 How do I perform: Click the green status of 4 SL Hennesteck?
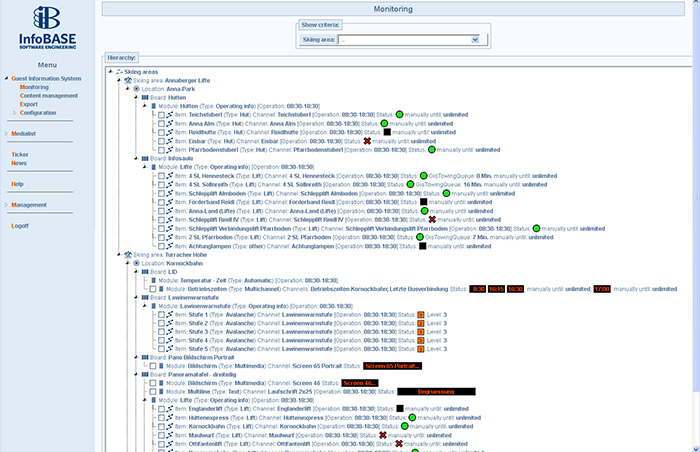424,176
